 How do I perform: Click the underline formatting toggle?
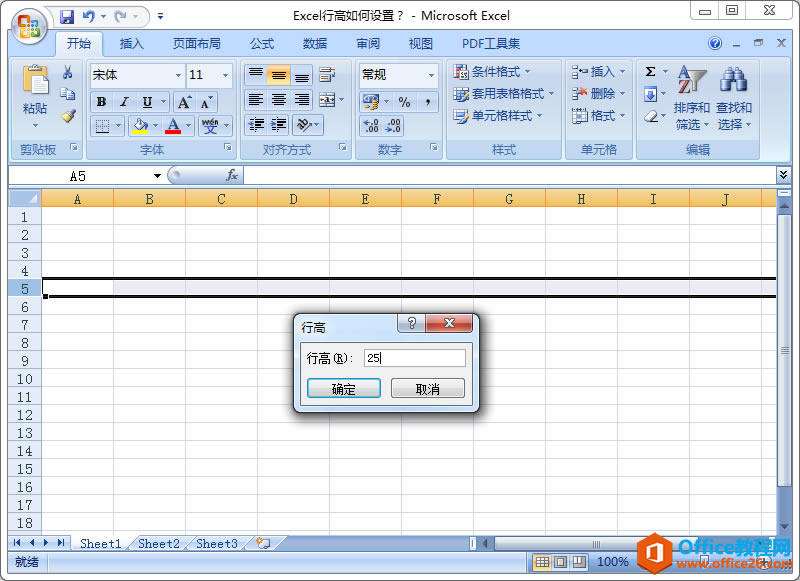tap(146, 101)
